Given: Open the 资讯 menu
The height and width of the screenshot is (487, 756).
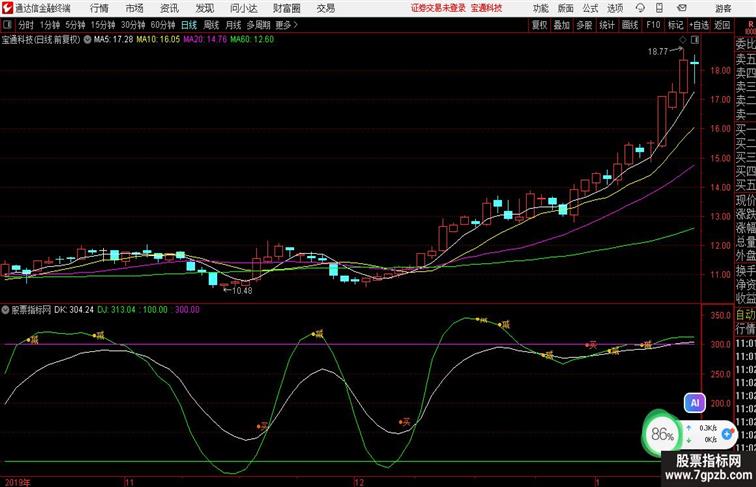Looking at the screenshot, I should [169, 8].
